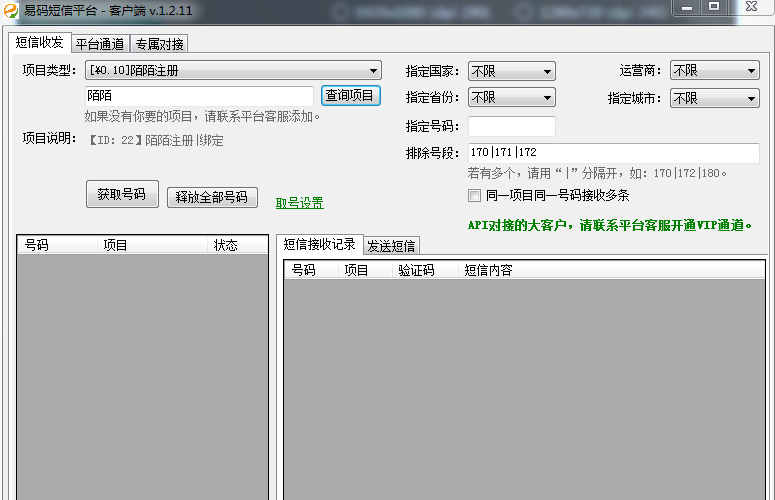Screen dimensions: 775x500
Task: Switch to the 短信接收记录 tab
Action: click(x=319, y=244)
